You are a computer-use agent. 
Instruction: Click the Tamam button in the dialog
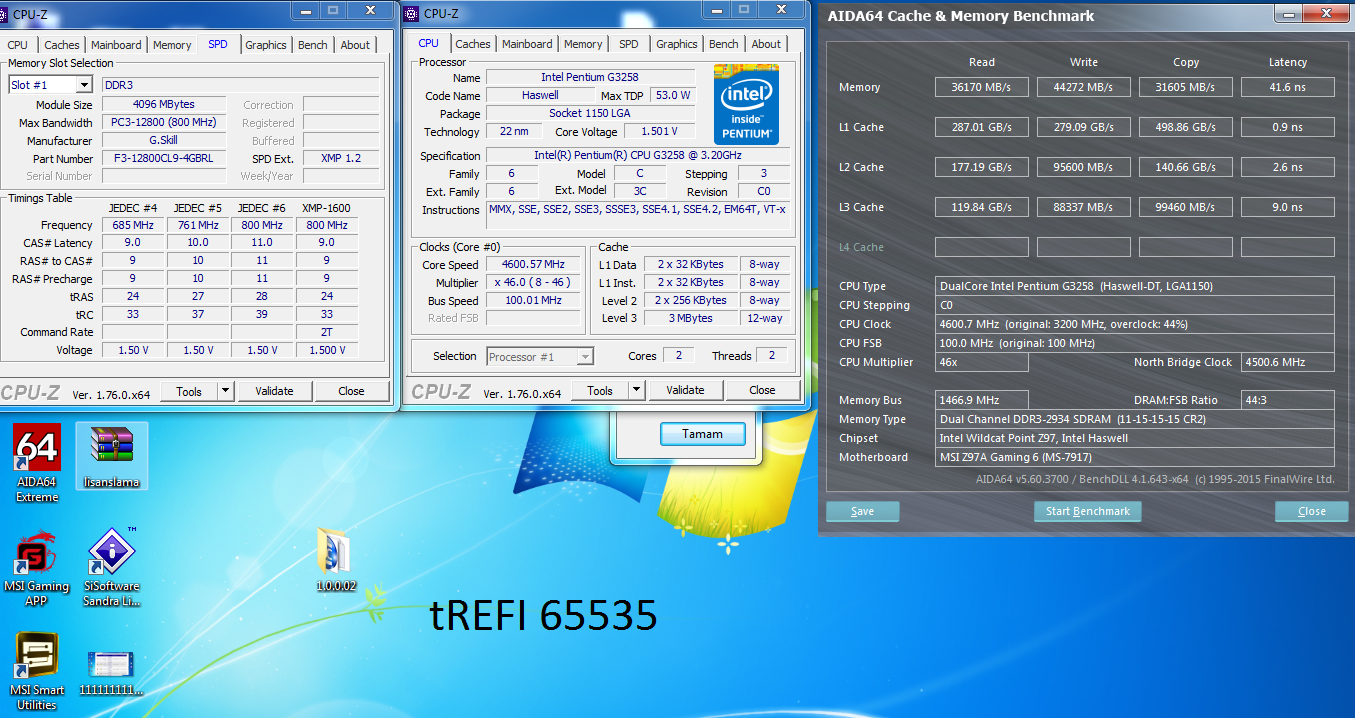pyautogui.click(x=703, y=433)
